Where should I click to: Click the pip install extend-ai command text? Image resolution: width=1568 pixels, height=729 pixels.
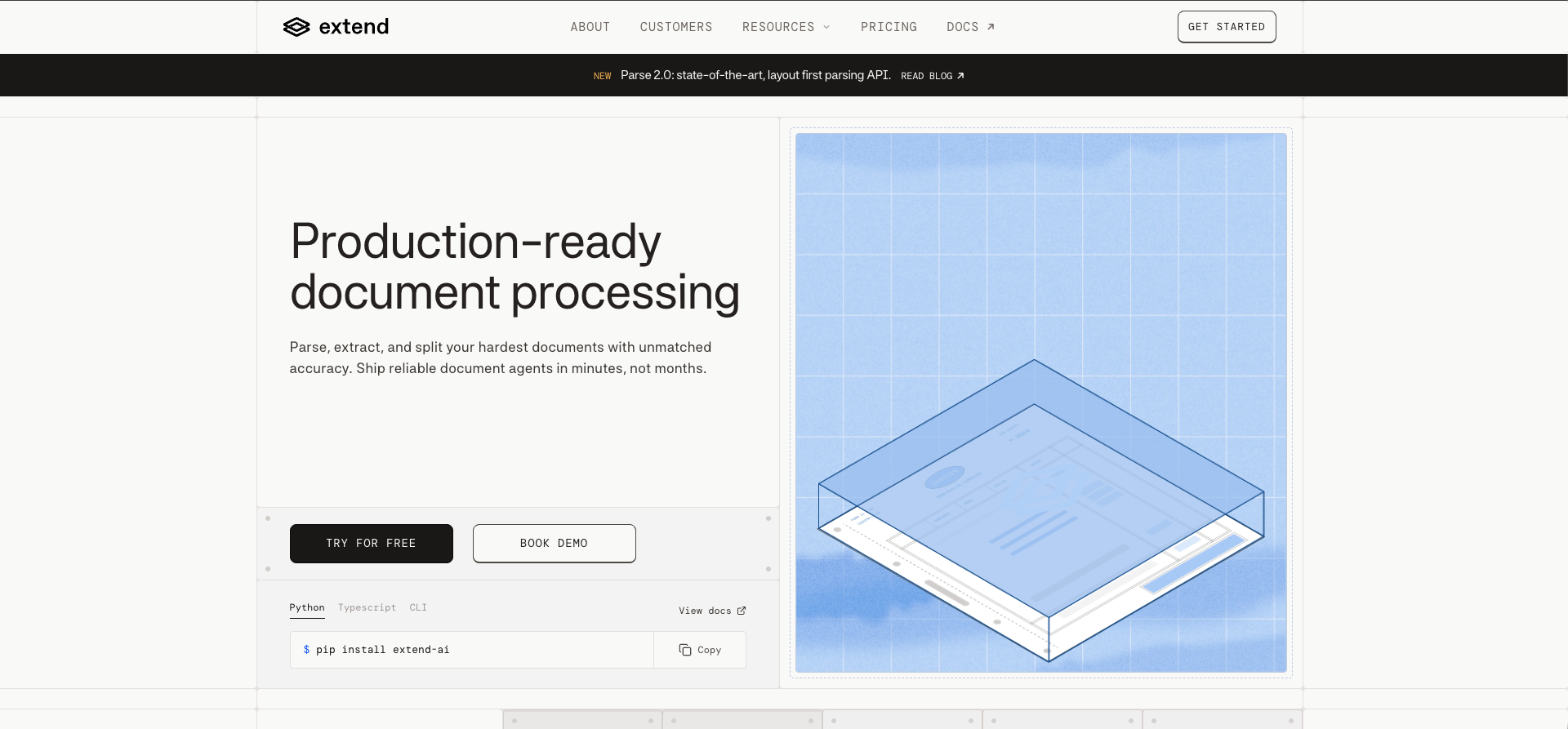coord(383,650)
